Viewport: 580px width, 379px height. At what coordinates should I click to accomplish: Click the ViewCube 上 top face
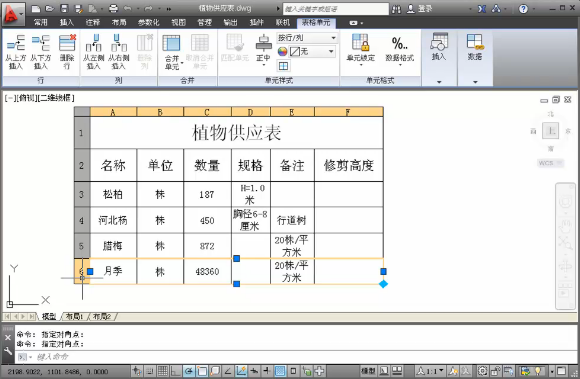[550, 131]
